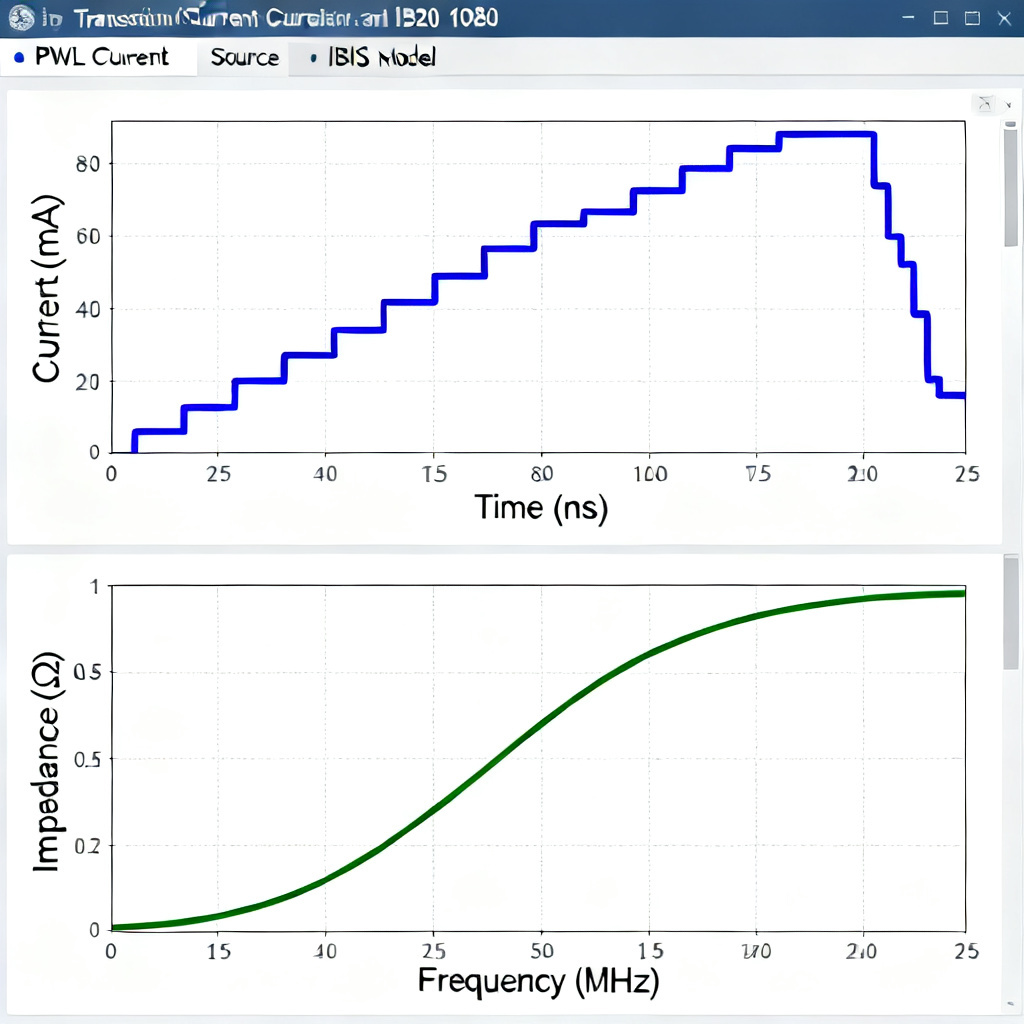Select the PWL Current tab
The height and width of the screenshot is (1024, 1024).
pos(98,57)
